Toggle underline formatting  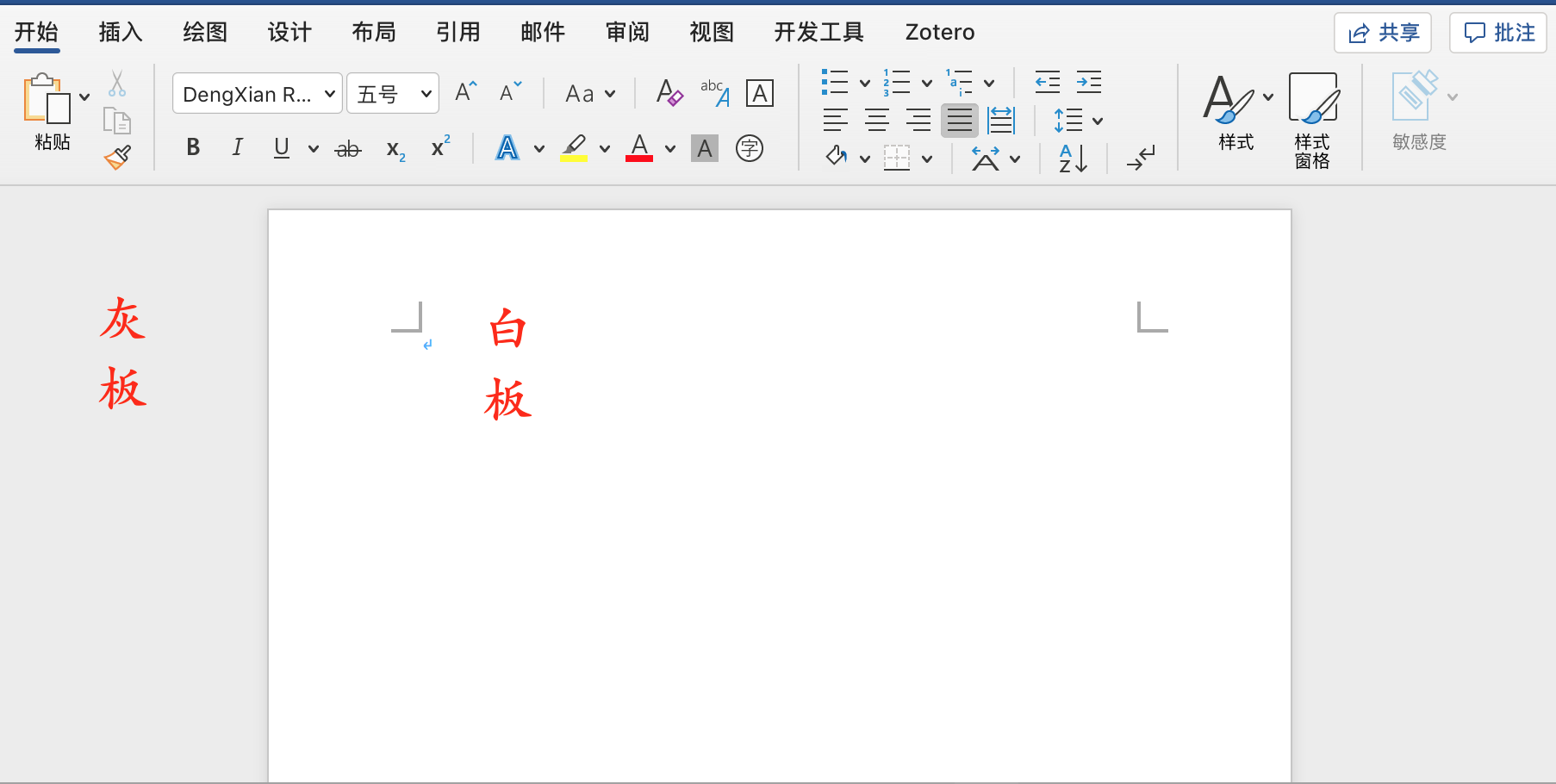click(x=282, y=147)
